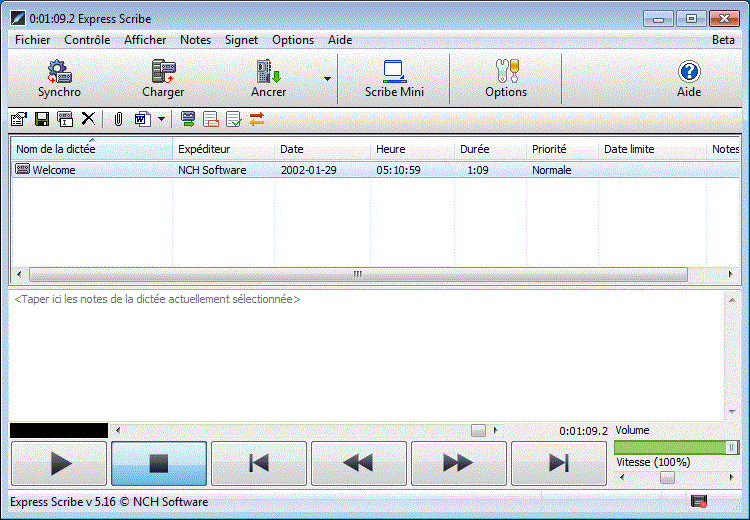Expand the Ancrer dropdown arrow
The width and height of the screenshot is (750, 520).
point(327,79)
